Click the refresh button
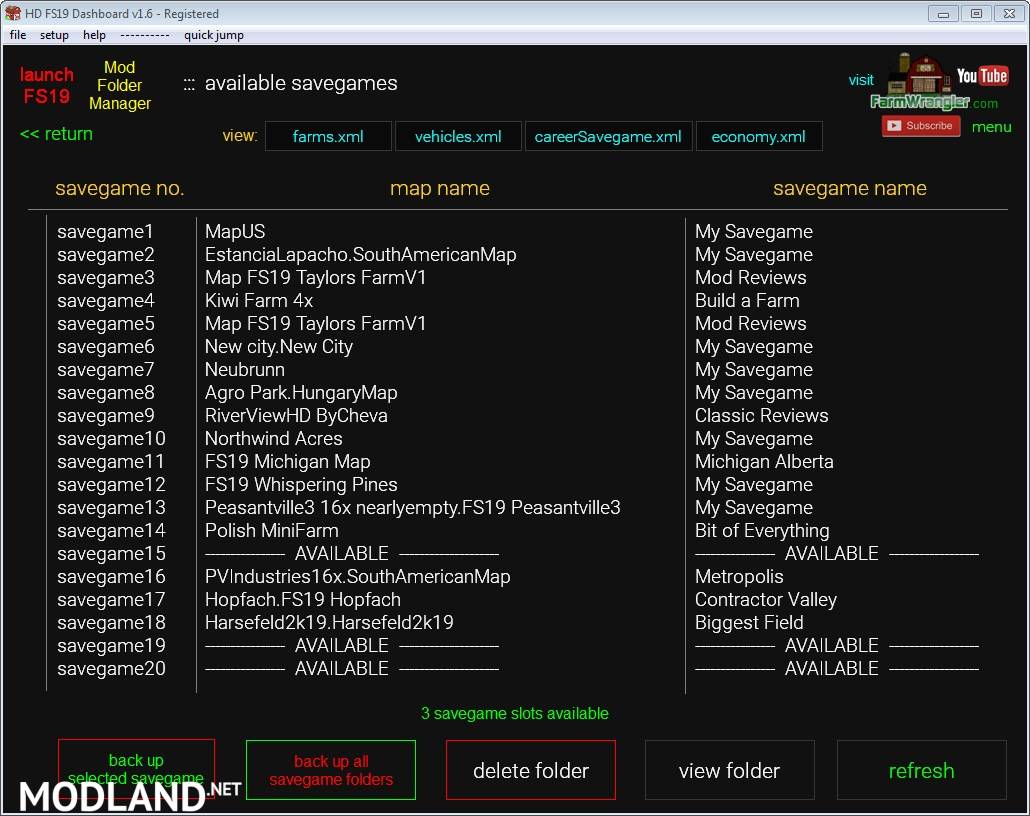Viewport: 1030px width, 816px height. pyautogui.click(x=921, y=771)
